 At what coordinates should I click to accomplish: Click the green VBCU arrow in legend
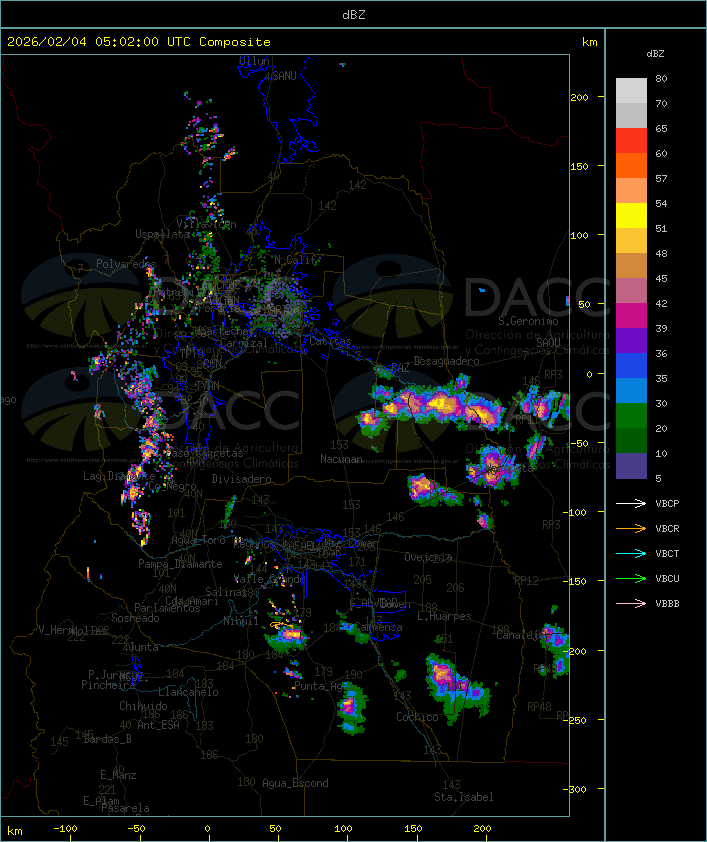631,578
